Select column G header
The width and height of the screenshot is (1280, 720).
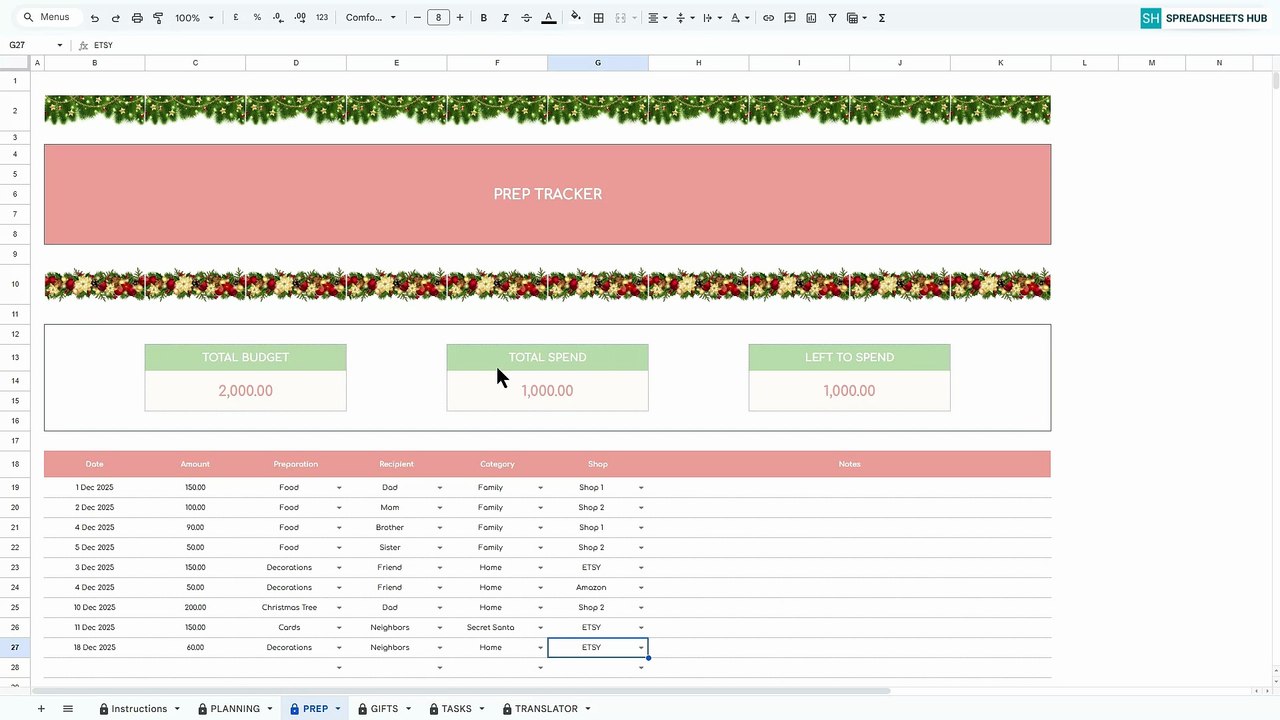pyautogui.click(x=598, y=63)
